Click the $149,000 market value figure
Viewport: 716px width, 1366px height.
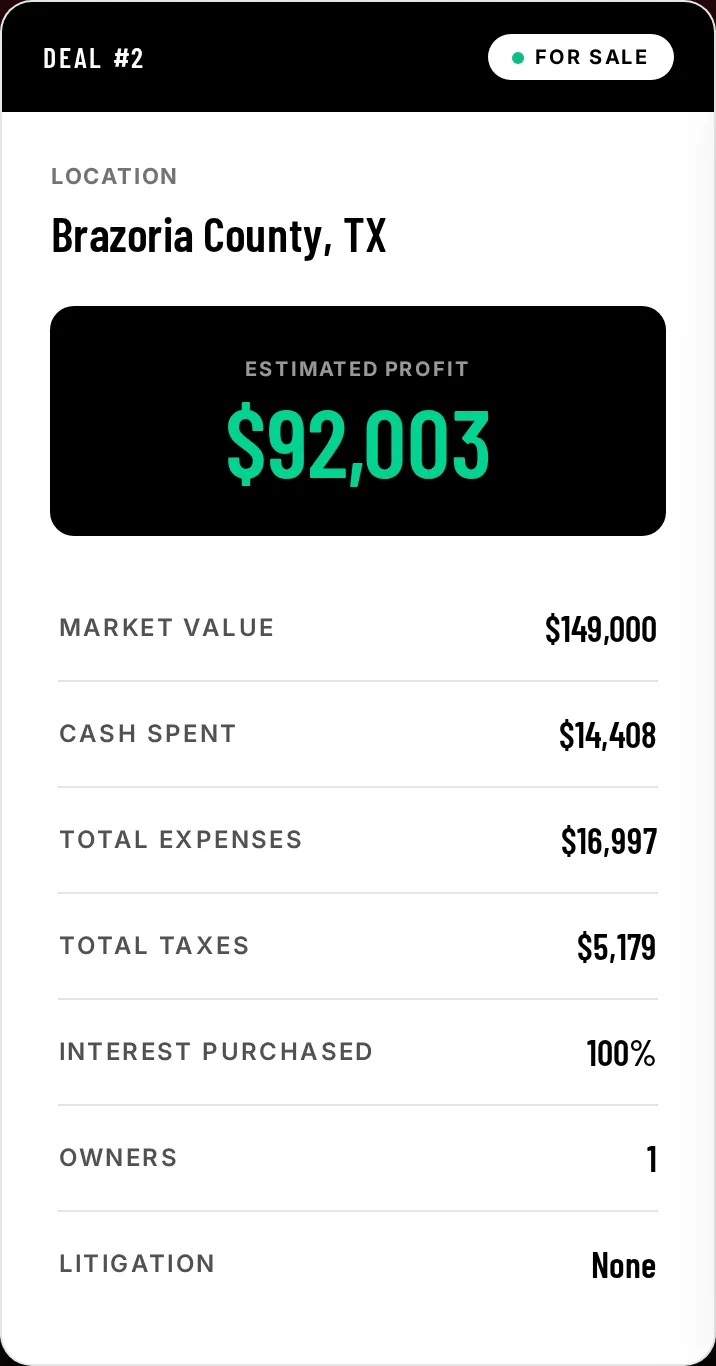(601, 629)
